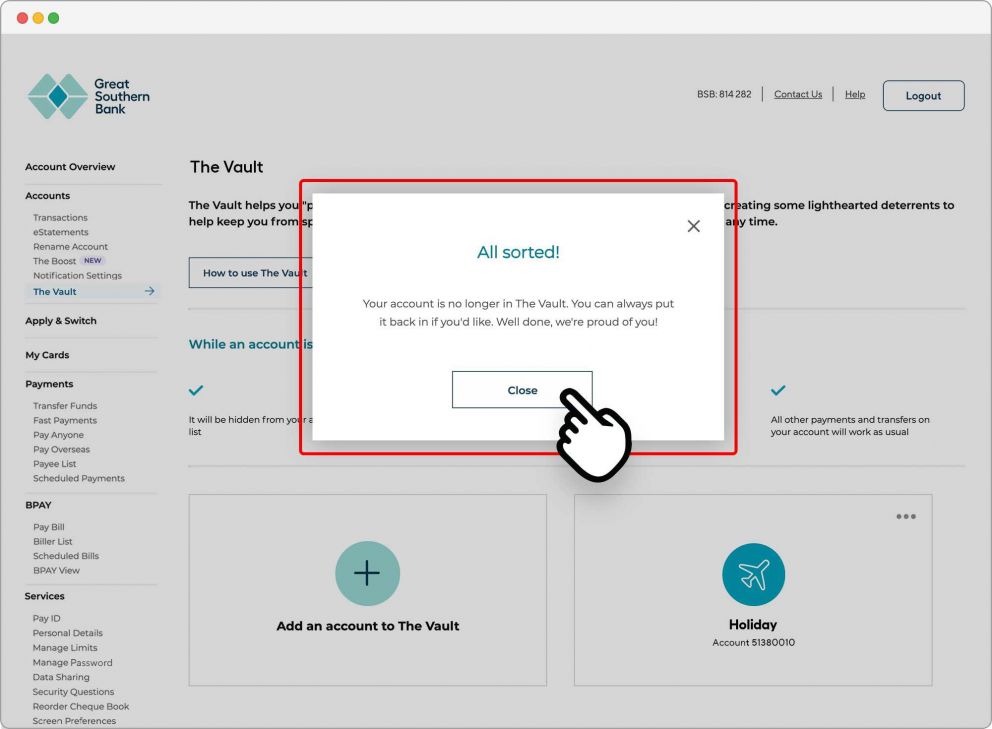Image resolution: width=992 pixels, height=729 pixels.
Task: Open Scheduled Payments
Action: (78, 478)
